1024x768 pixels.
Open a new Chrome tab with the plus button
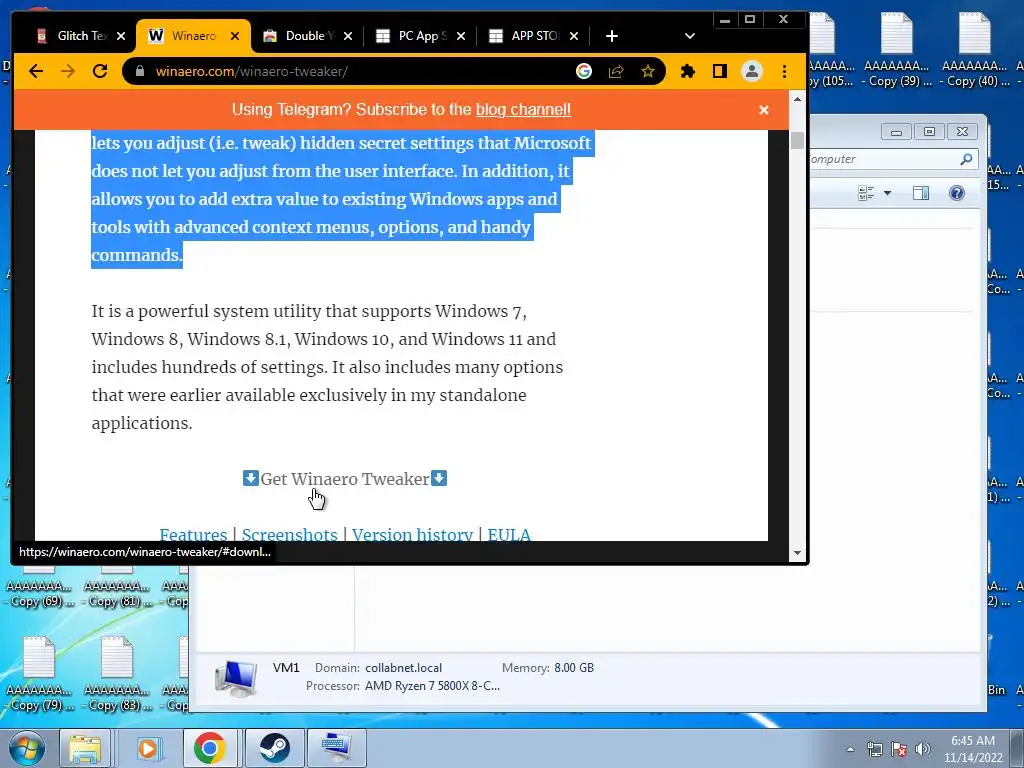[x=611, y=36]
